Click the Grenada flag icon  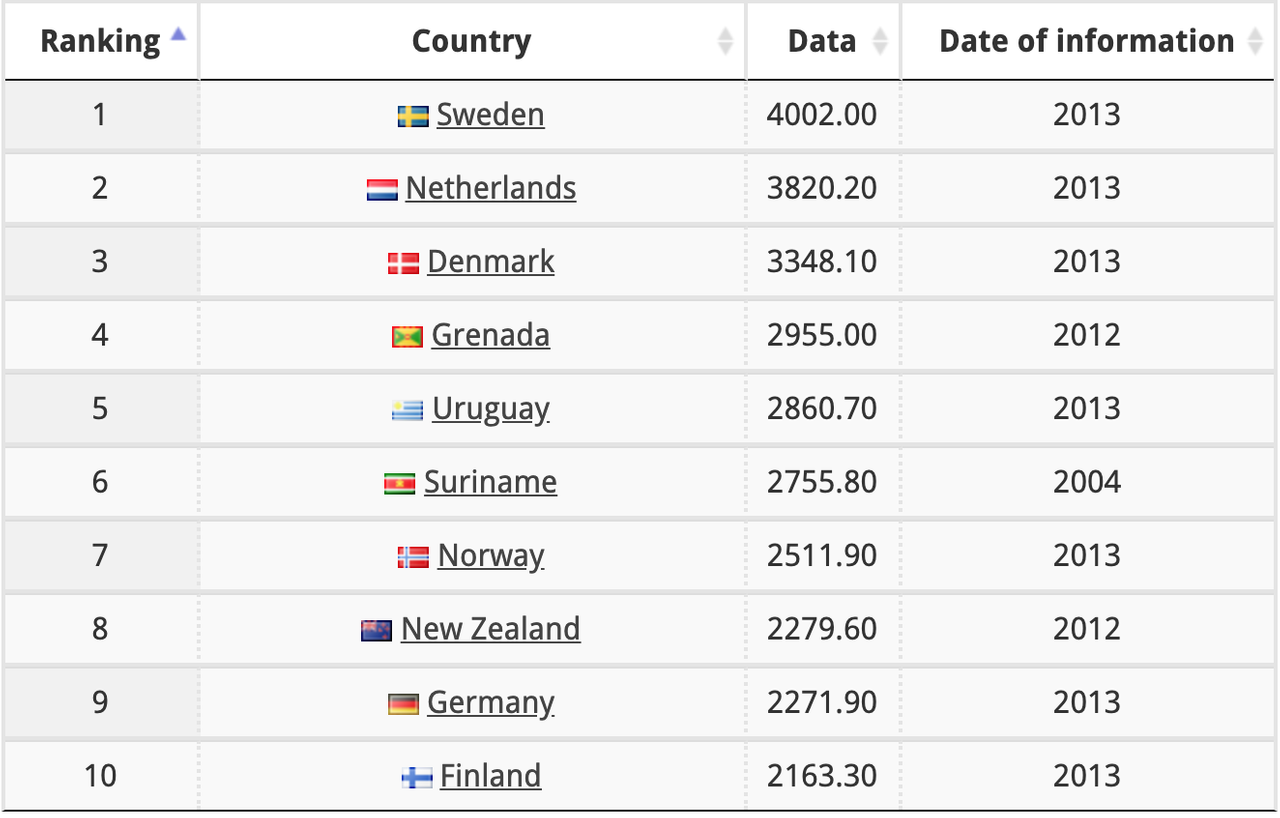pos(407,337)
